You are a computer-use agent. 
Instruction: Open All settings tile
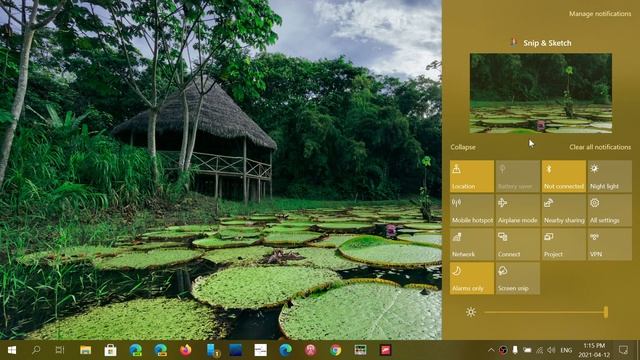pos(610,210)
